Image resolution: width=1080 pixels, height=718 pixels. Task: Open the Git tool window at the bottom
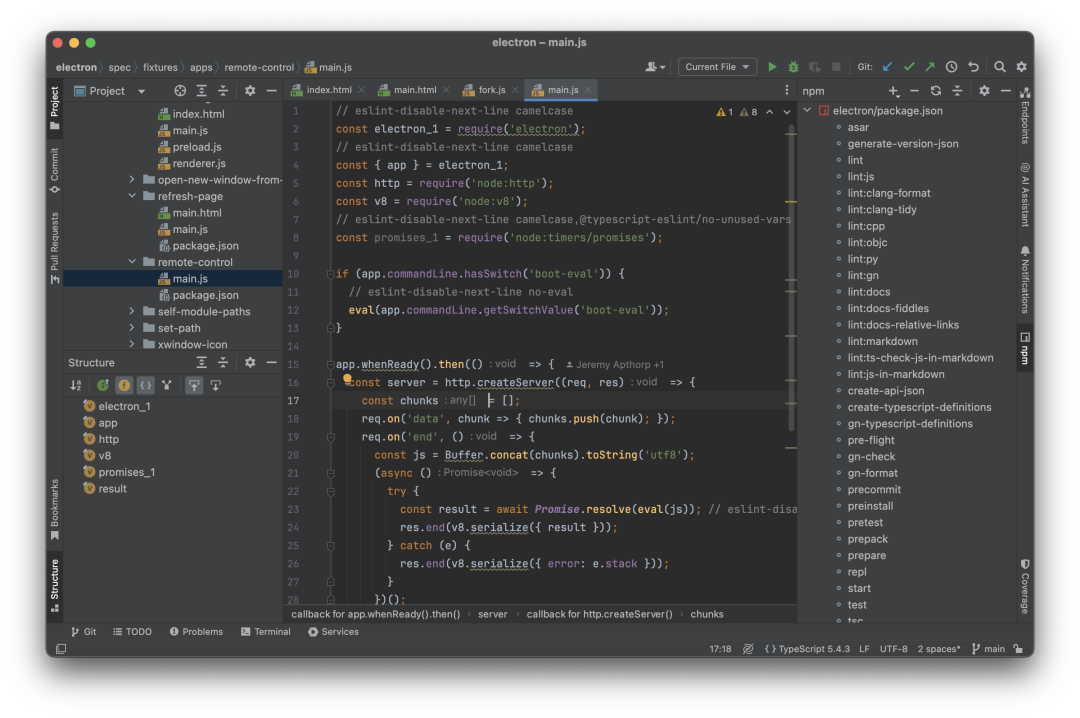(x=83, y=632)
